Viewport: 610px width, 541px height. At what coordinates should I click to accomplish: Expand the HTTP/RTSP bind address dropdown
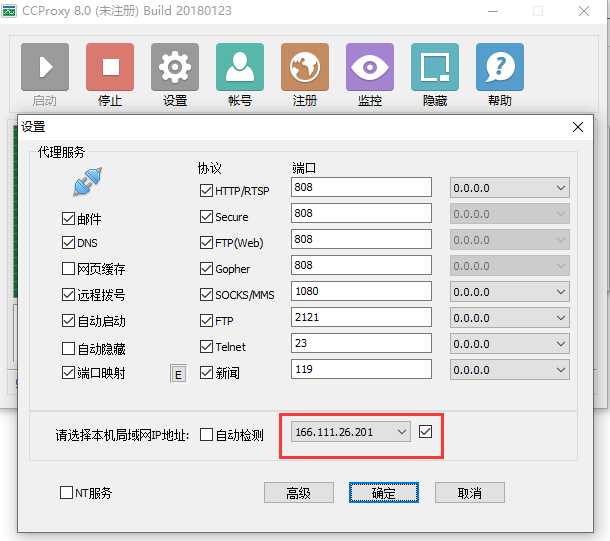coord(510,188)
